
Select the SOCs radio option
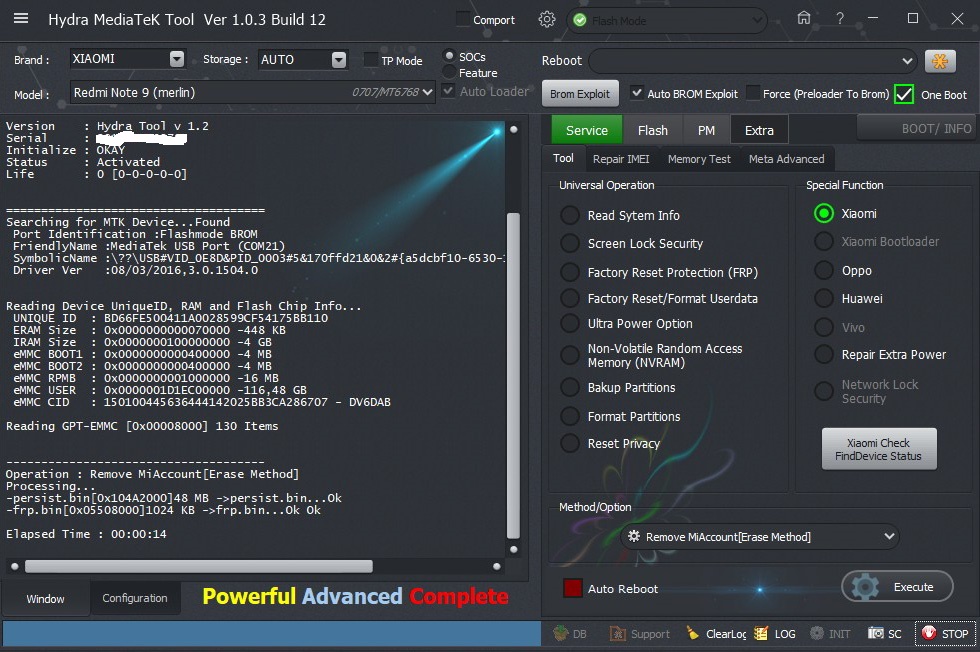click(x=449, y=56)
